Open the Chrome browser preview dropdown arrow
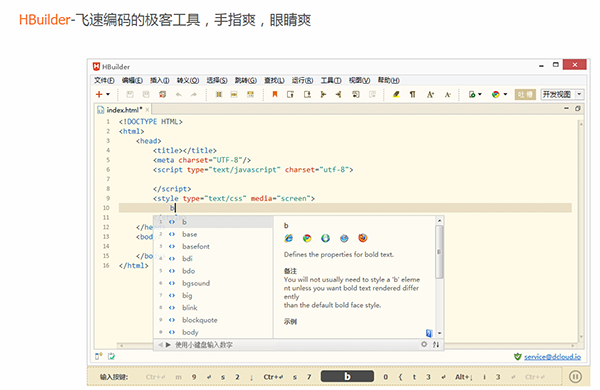 click(505, 94)
